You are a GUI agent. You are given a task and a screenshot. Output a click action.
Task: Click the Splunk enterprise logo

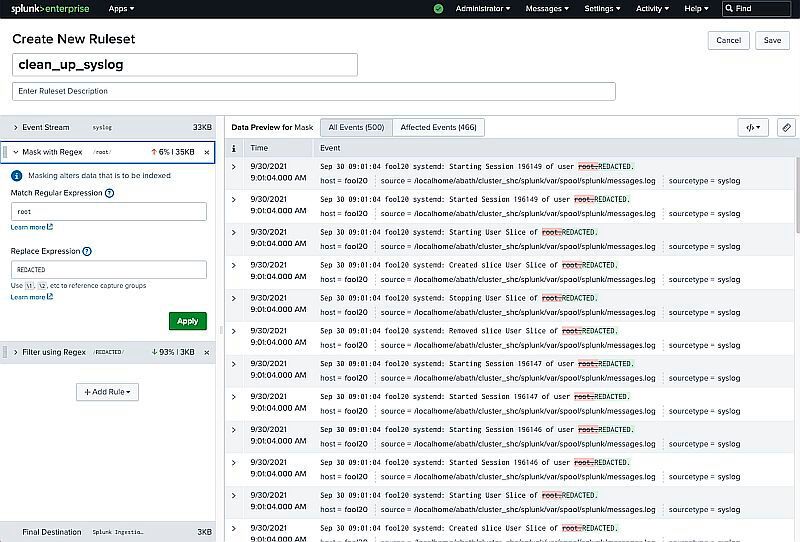click(50, 9)
